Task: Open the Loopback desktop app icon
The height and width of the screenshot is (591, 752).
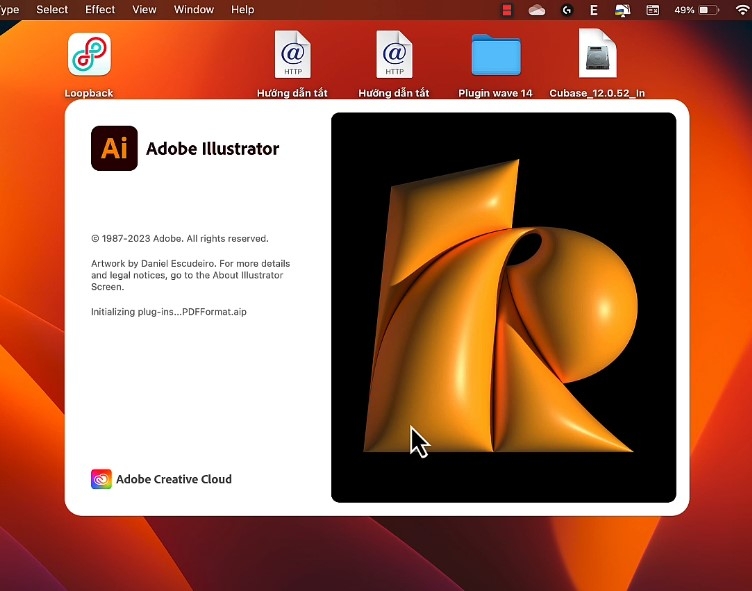Action: (89, 54)
